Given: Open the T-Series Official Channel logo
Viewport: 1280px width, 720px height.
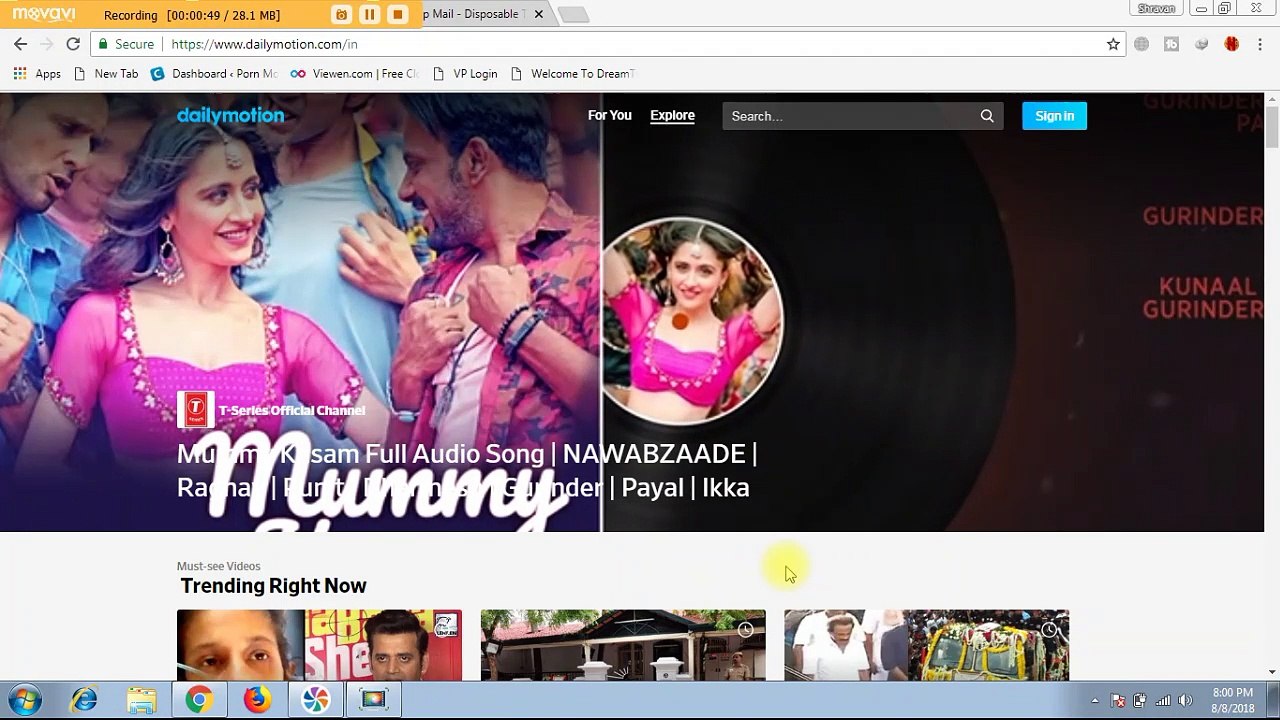Looking at the screenshot, I should click(x=196, y=409).
